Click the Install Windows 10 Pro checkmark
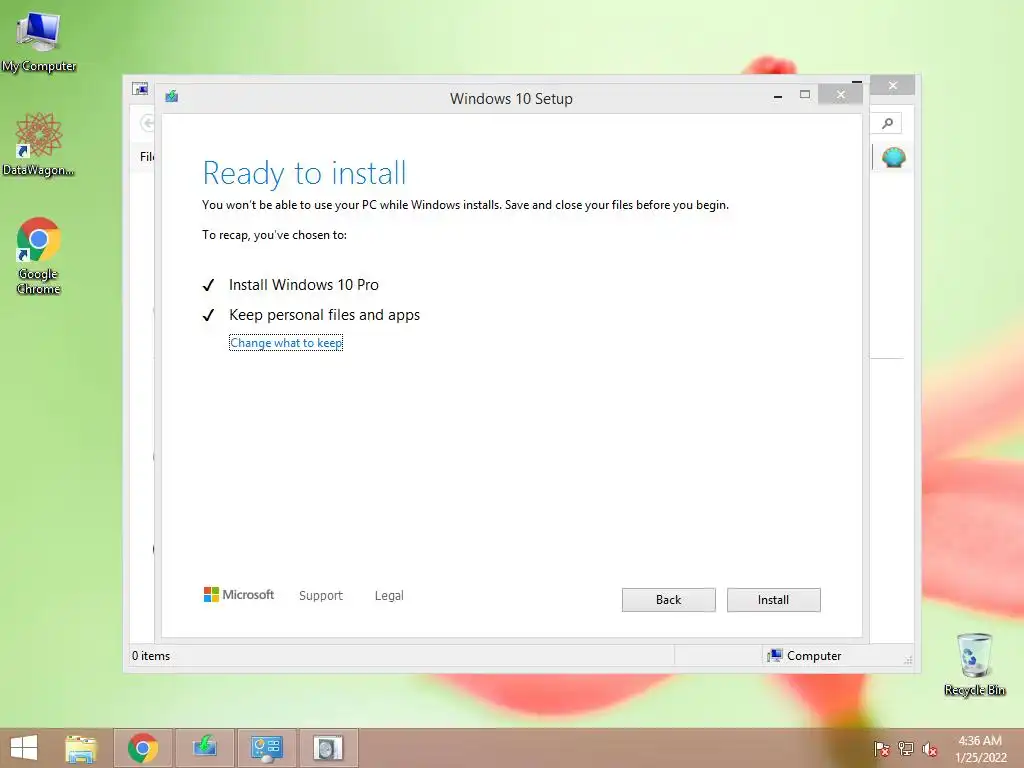Image resolution: width=1024 pixels, height=768 pixels. (x=208, y=285)
